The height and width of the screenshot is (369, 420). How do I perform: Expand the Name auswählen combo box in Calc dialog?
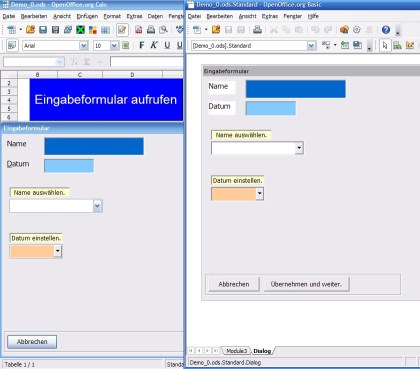tap(97, 206)
